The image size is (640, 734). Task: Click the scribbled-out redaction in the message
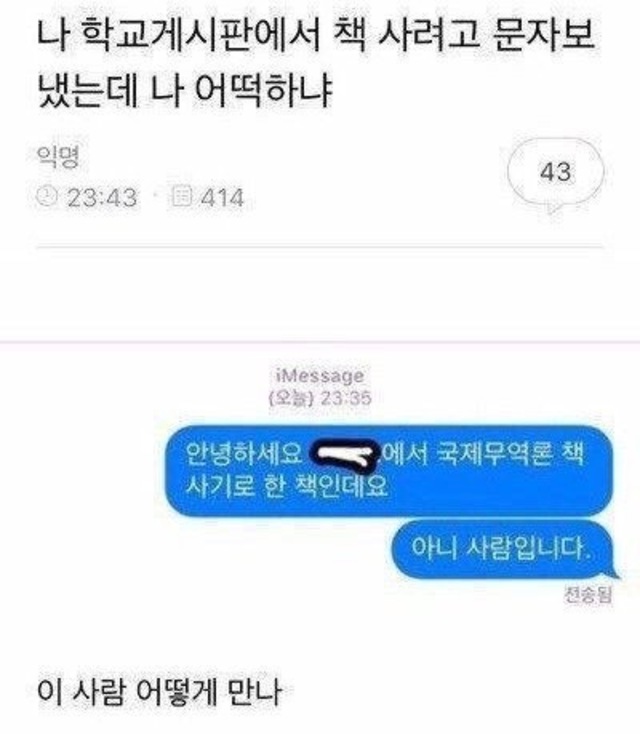(345, 454)
